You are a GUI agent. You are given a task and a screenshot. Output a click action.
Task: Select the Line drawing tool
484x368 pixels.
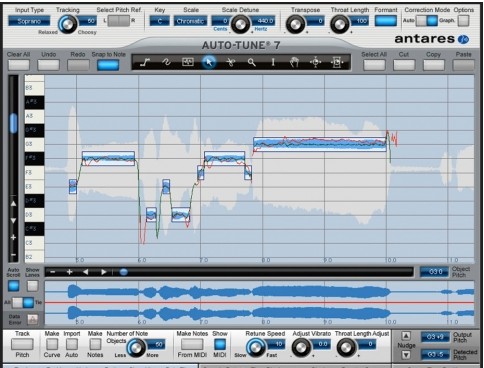(x=145, y=62)
